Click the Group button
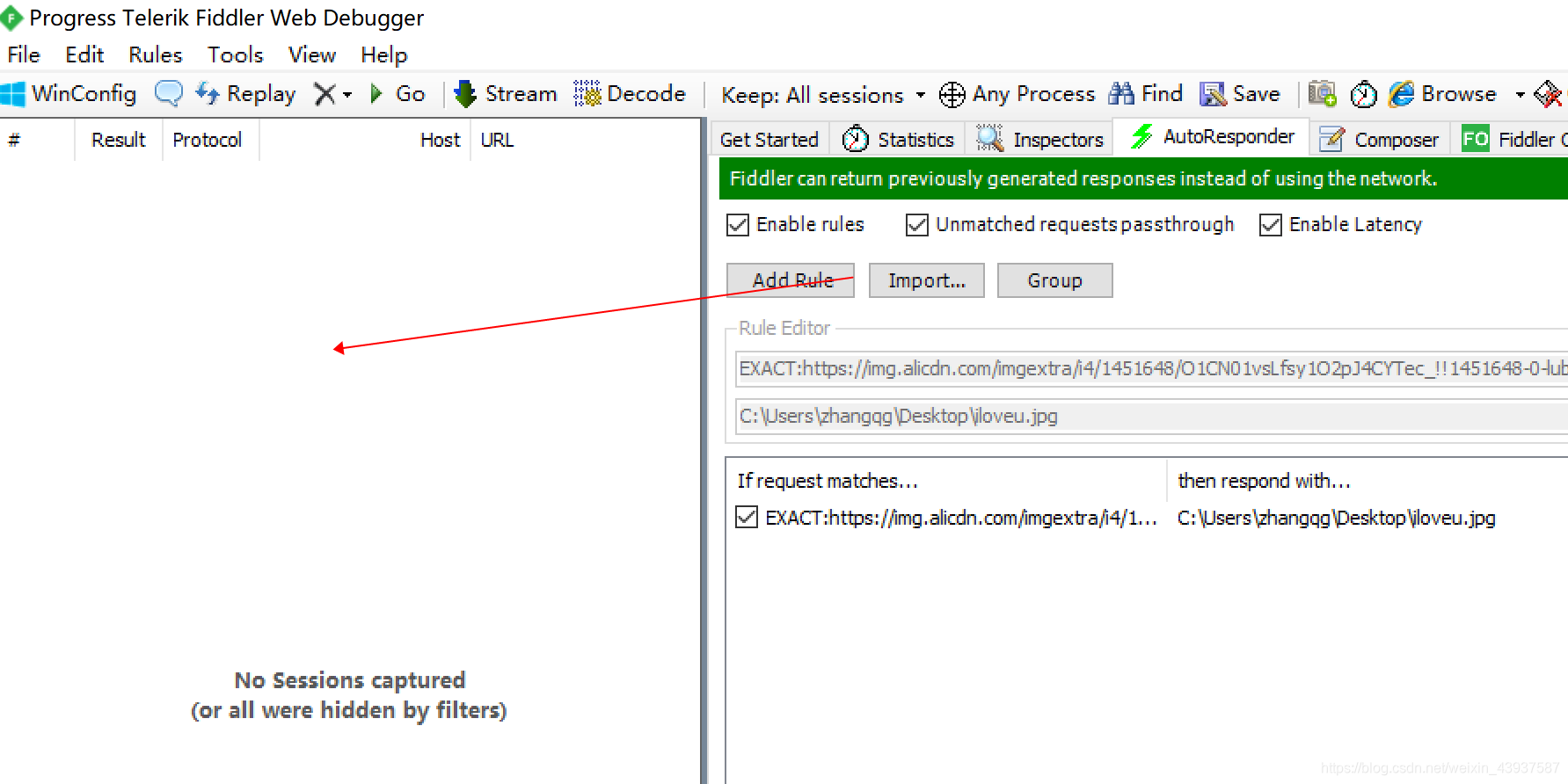Image resolution: width=1568 pixels, height=784 pixels. point(1055,280)
